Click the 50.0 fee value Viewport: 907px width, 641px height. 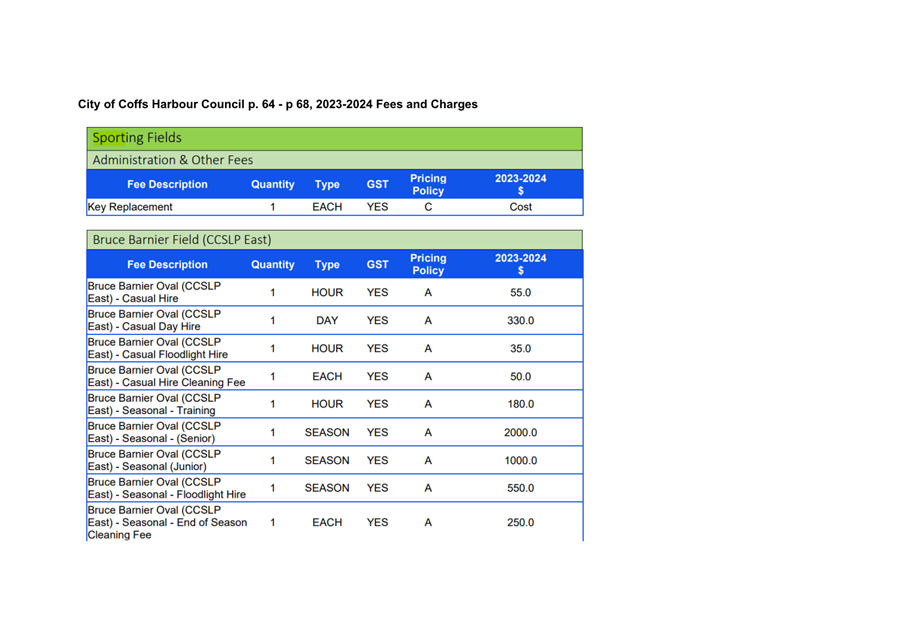[521, 377]
